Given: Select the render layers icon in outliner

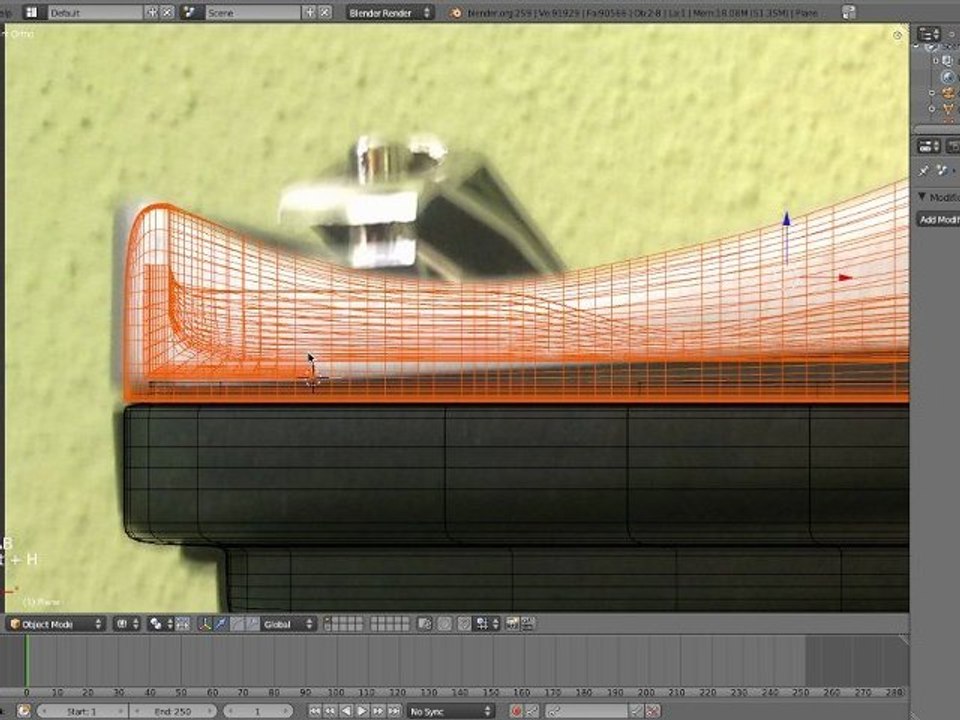Looking at the screenshot, I should coord(947,61).
